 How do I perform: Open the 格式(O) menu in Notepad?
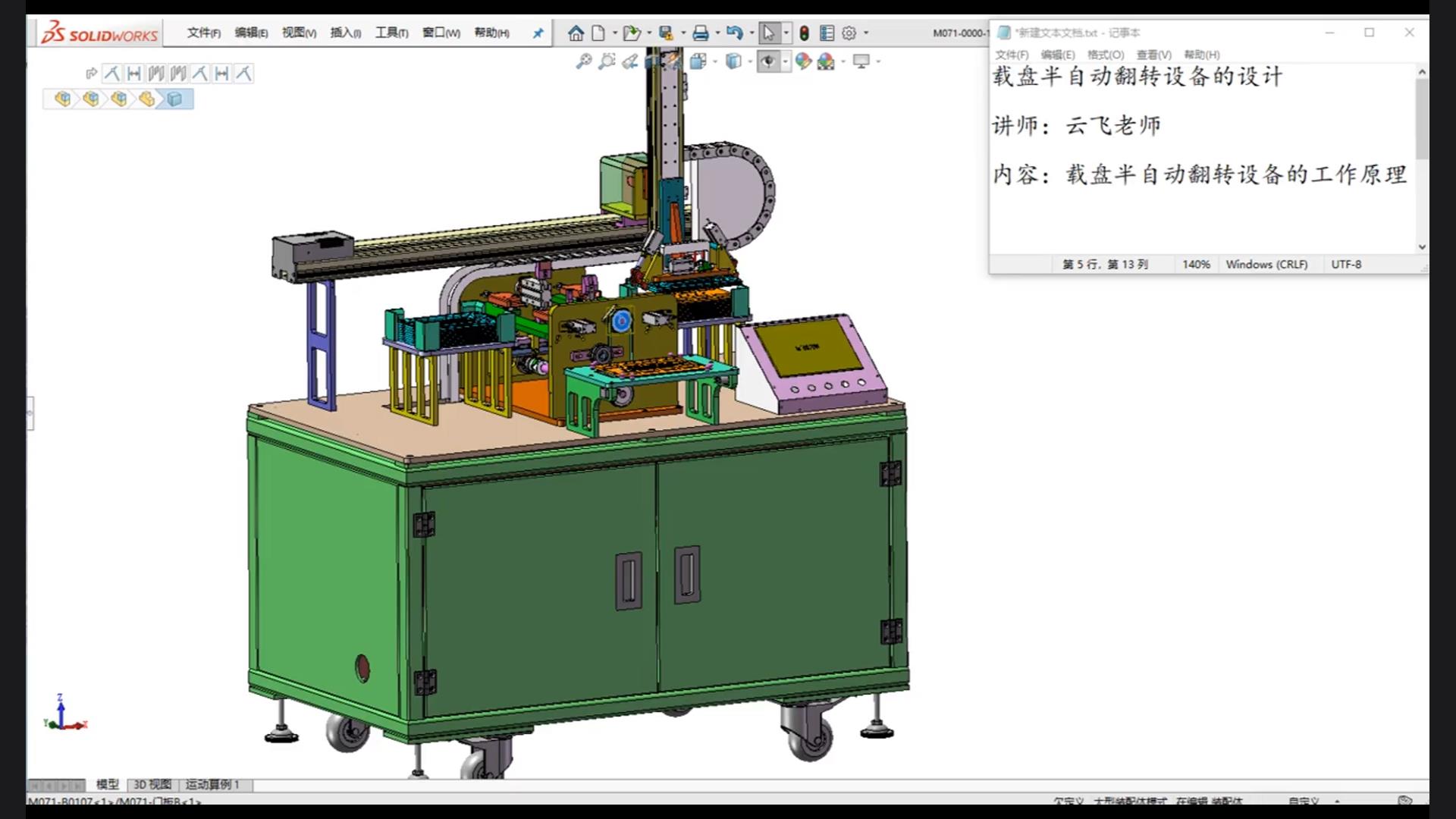point(1105,55)
